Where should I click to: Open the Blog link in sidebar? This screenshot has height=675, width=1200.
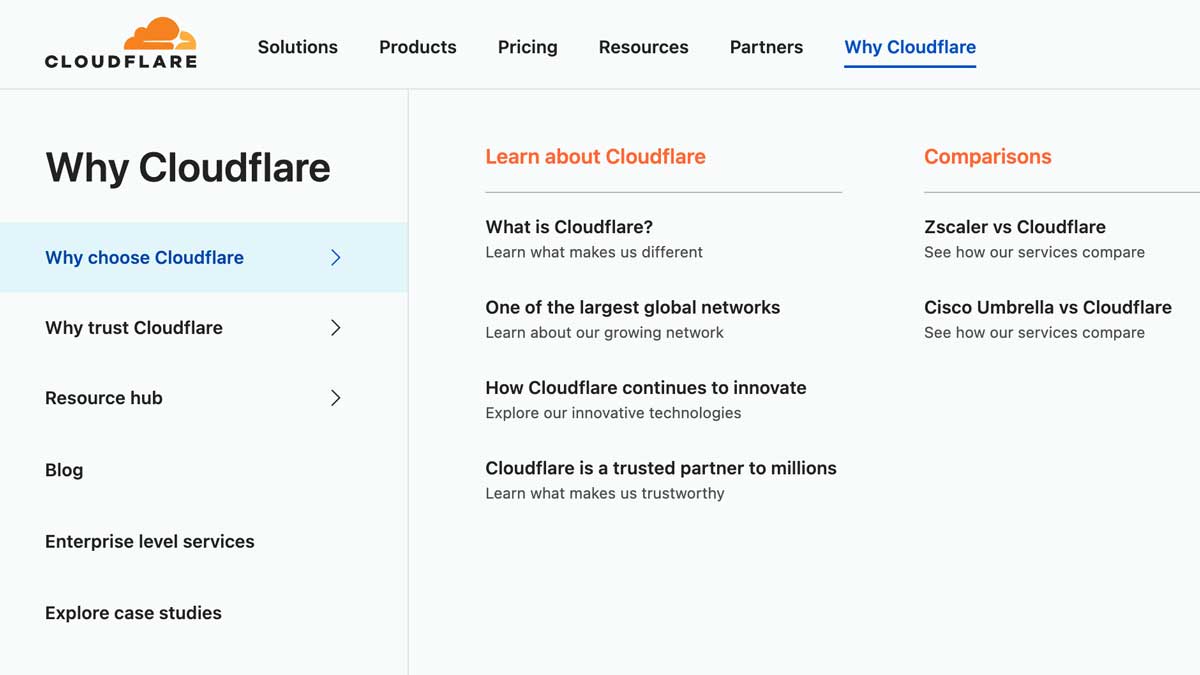tap(64, 470)
